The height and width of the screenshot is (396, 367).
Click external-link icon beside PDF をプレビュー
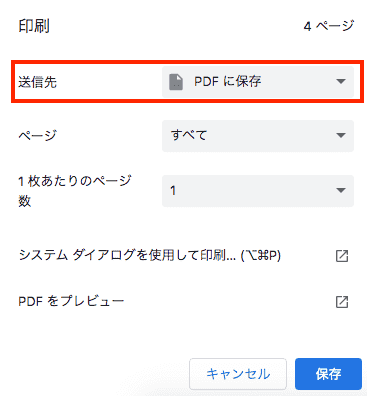(x=342, y=302)
